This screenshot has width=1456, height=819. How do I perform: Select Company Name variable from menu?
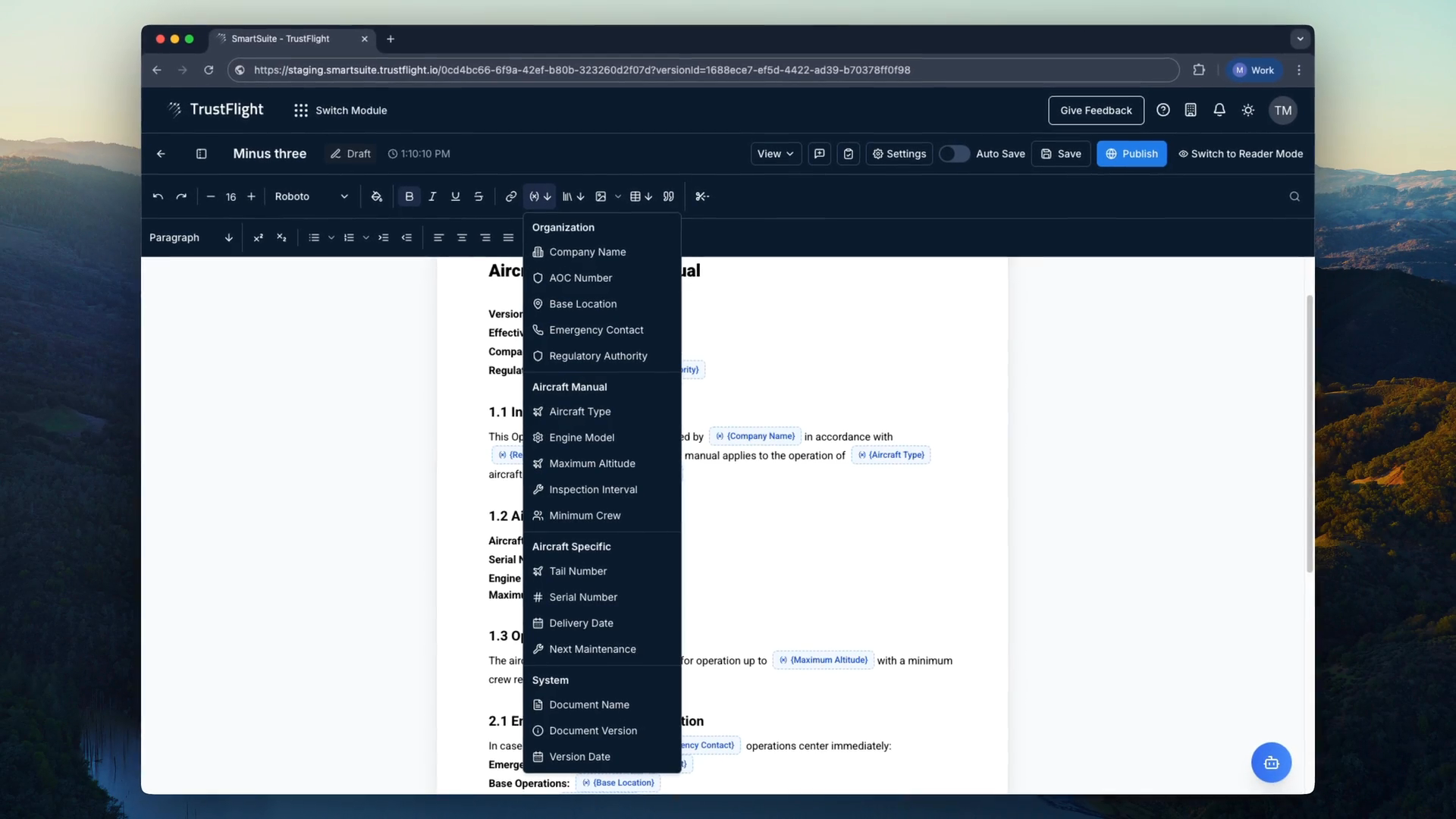coord(587,252)
